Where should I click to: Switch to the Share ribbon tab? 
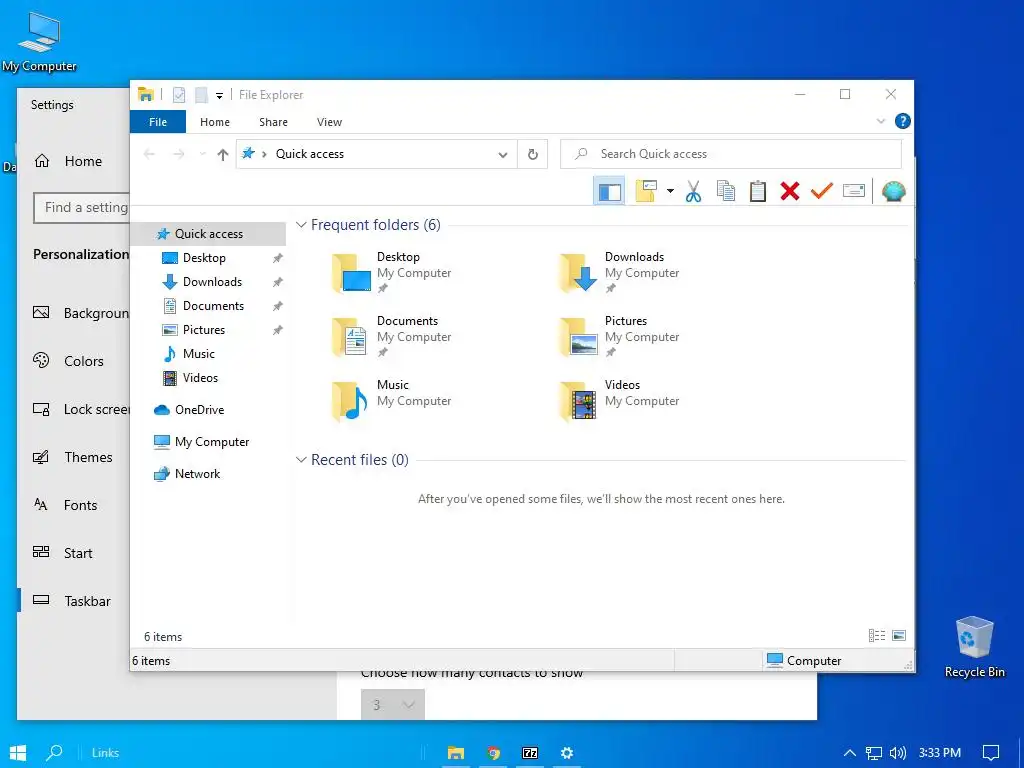(273, 122)
